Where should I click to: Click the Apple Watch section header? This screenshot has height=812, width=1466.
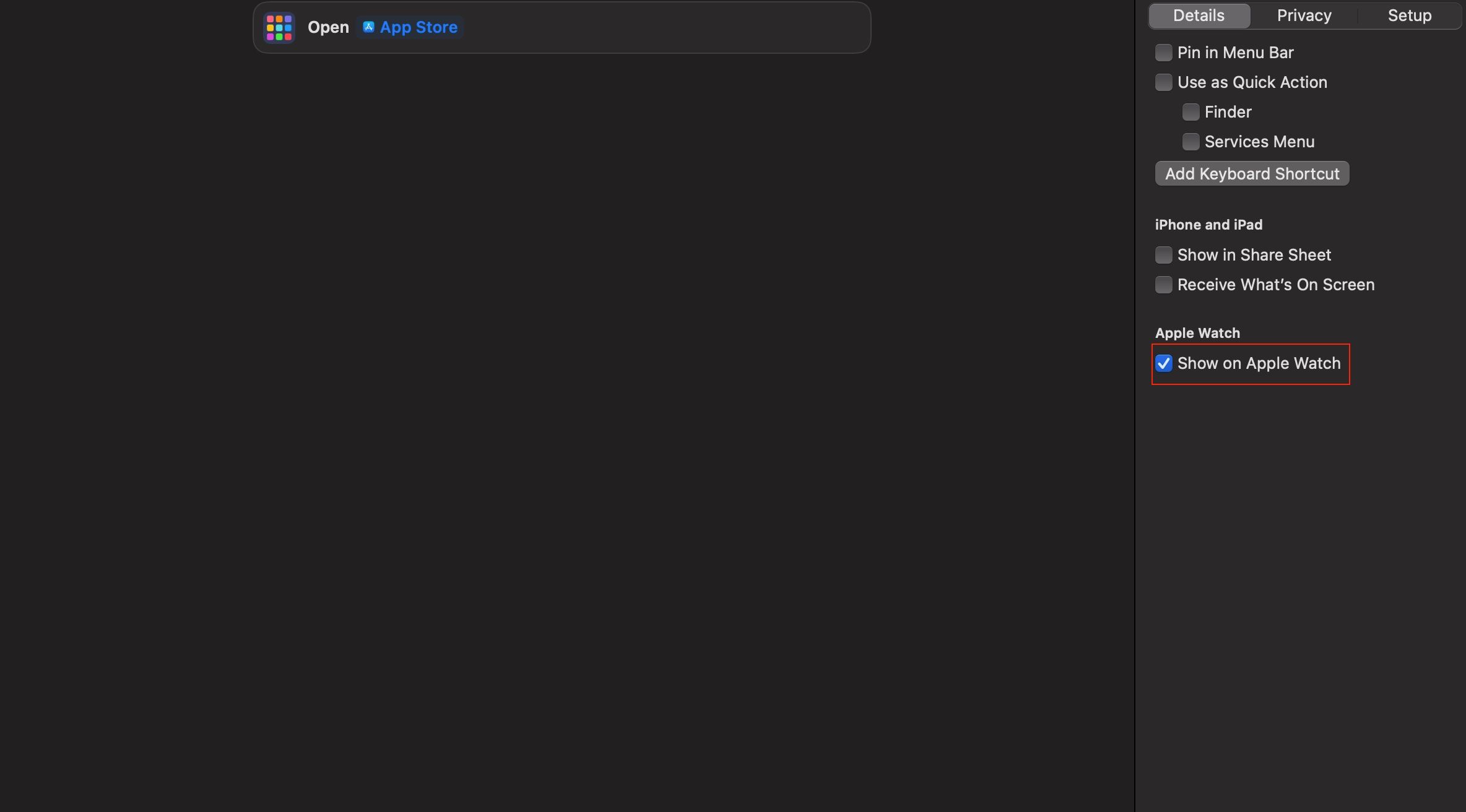point(1197,332)
